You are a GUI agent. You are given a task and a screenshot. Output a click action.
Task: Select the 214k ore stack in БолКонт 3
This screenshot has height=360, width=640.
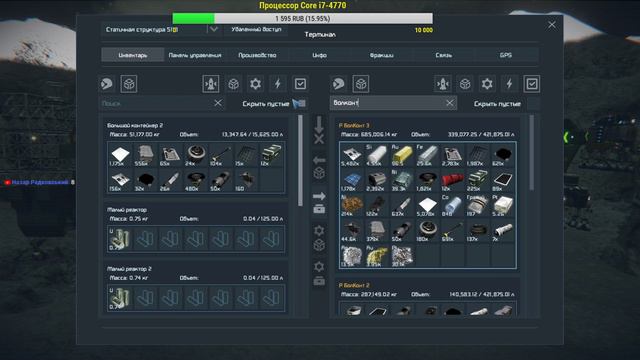[x=351, y=205]
